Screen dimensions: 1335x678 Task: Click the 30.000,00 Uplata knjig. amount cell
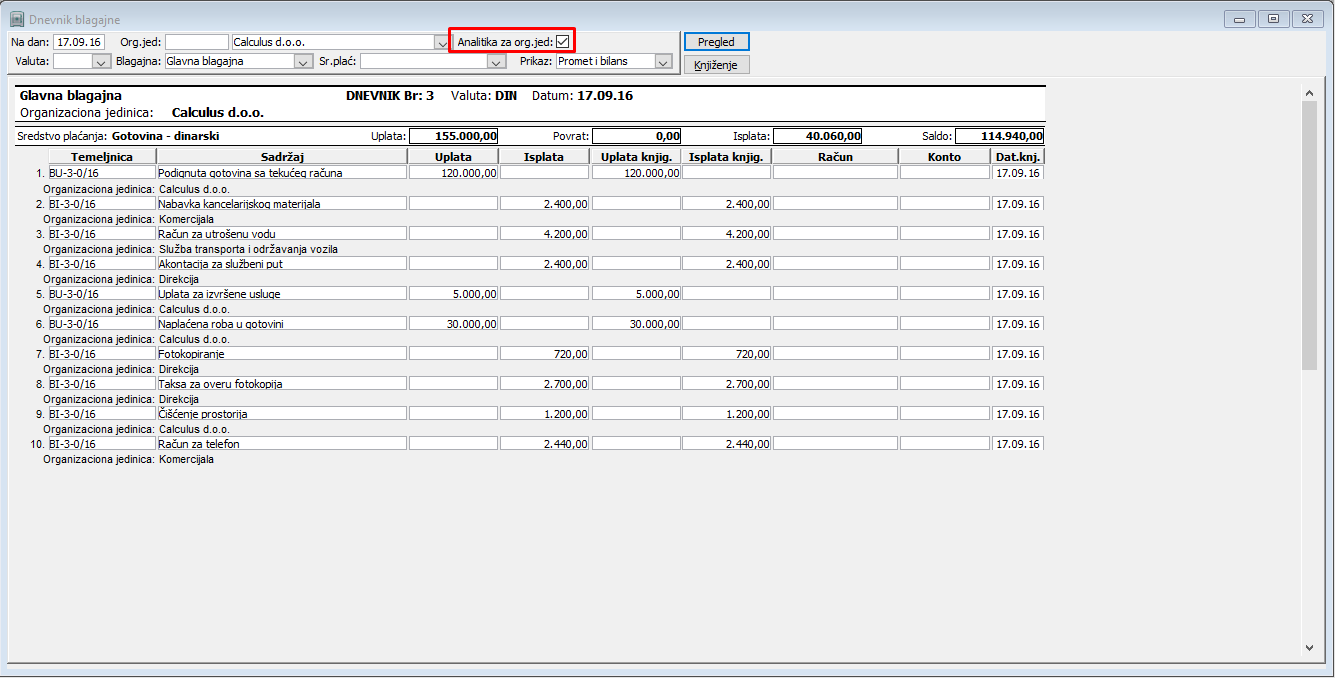pyautogui.click(x=636, y=323)
